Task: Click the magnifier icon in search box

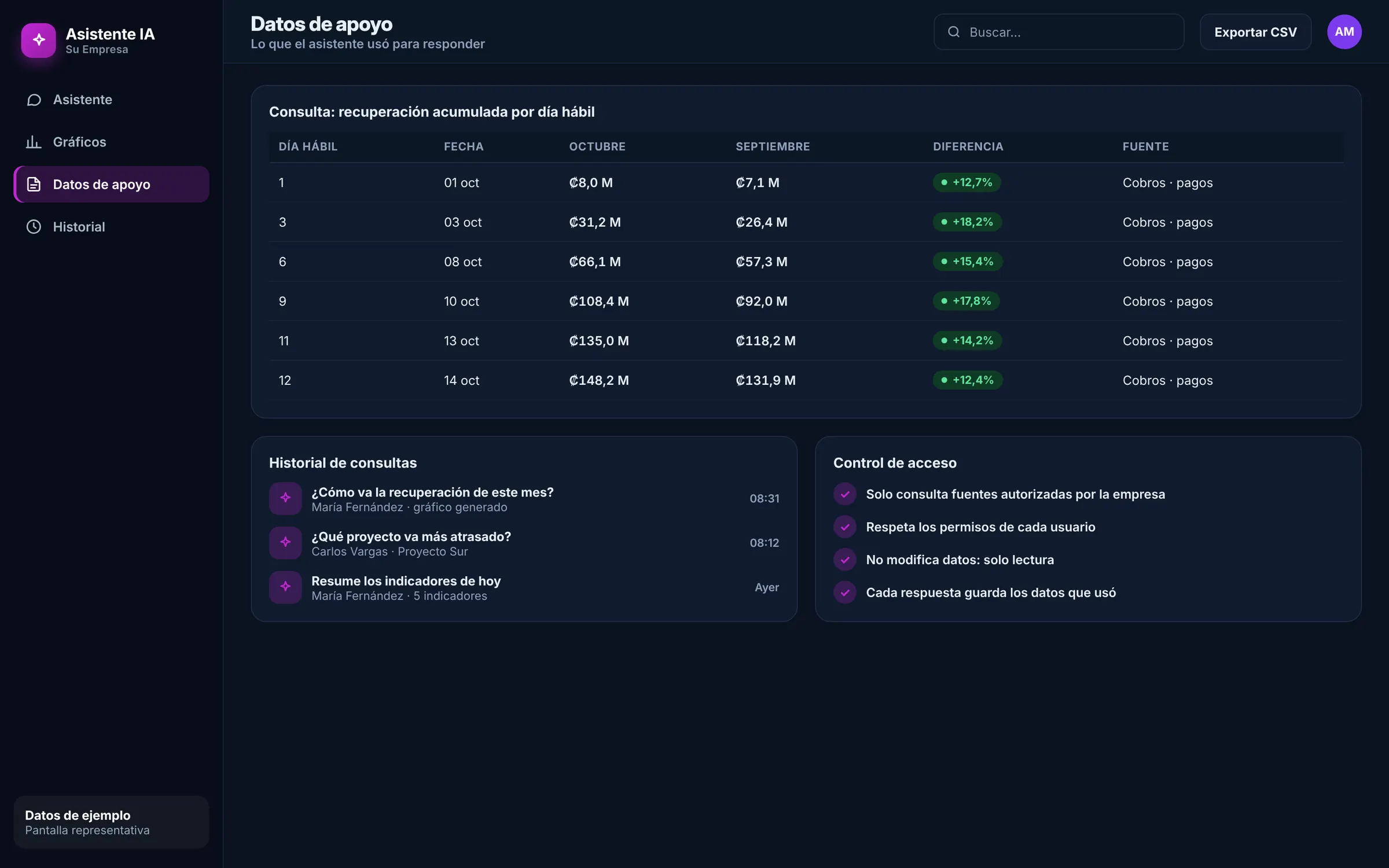Action: (x=954, y=32)
